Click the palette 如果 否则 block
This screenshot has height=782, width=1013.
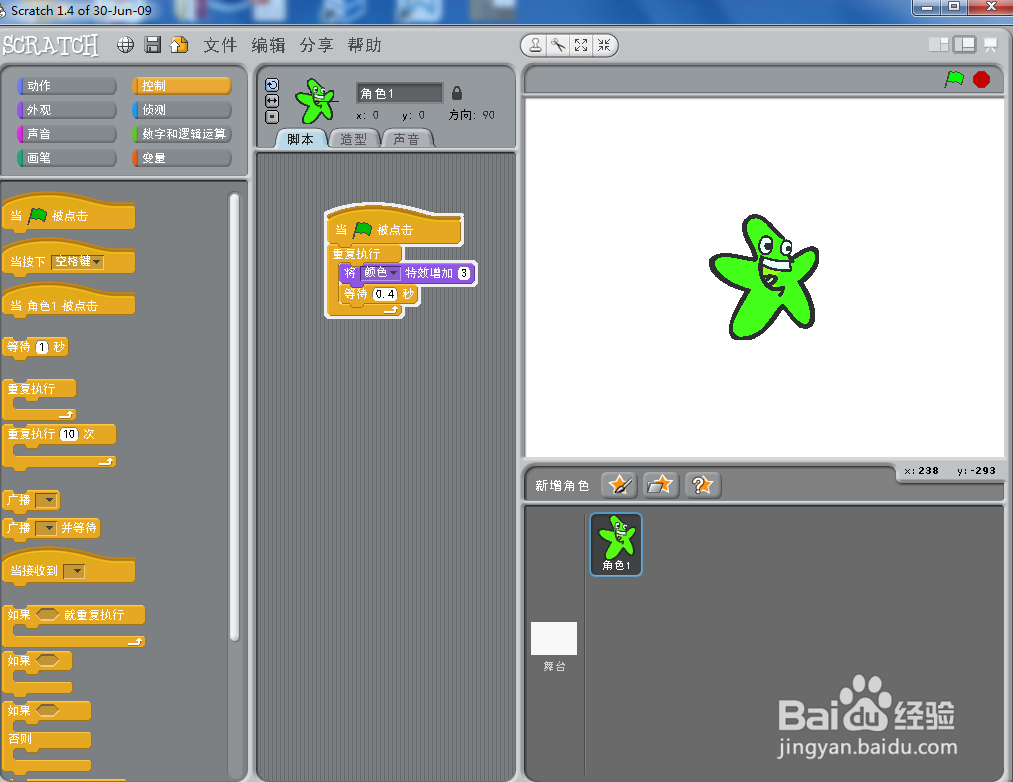click(47, 737)
